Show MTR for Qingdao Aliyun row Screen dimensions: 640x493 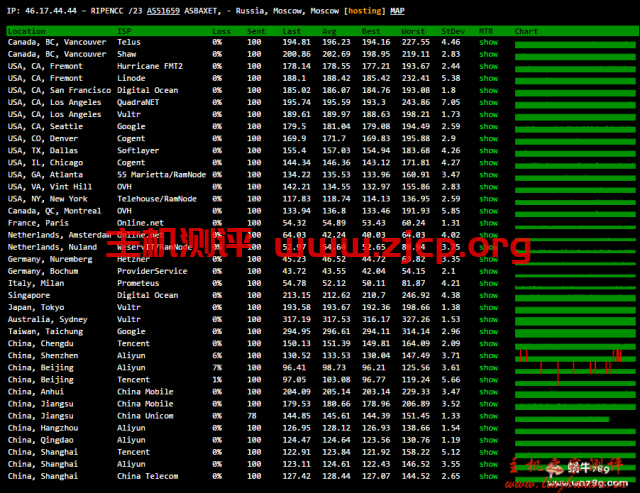pos(489,440)
